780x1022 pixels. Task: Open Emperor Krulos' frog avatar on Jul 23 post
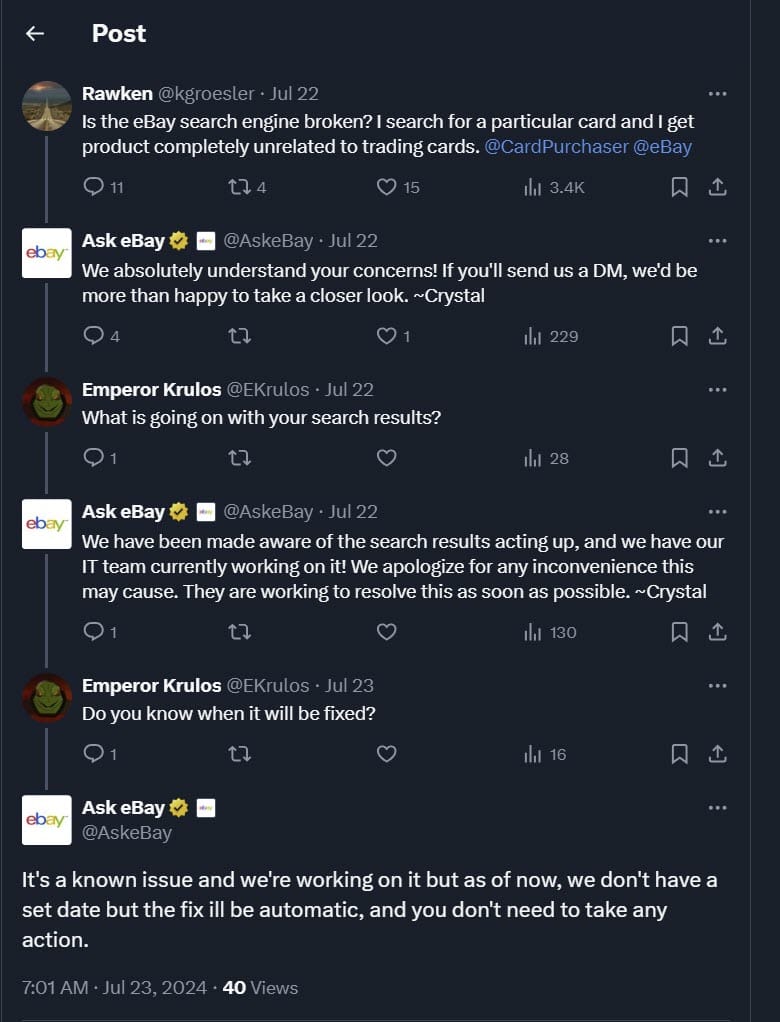(x=47, y=698)
